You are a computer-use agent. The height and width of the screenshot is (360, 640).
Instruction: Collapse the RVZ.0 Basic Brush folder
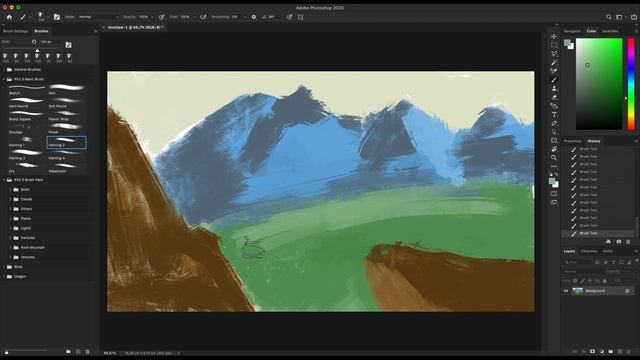tap(4, 79)
